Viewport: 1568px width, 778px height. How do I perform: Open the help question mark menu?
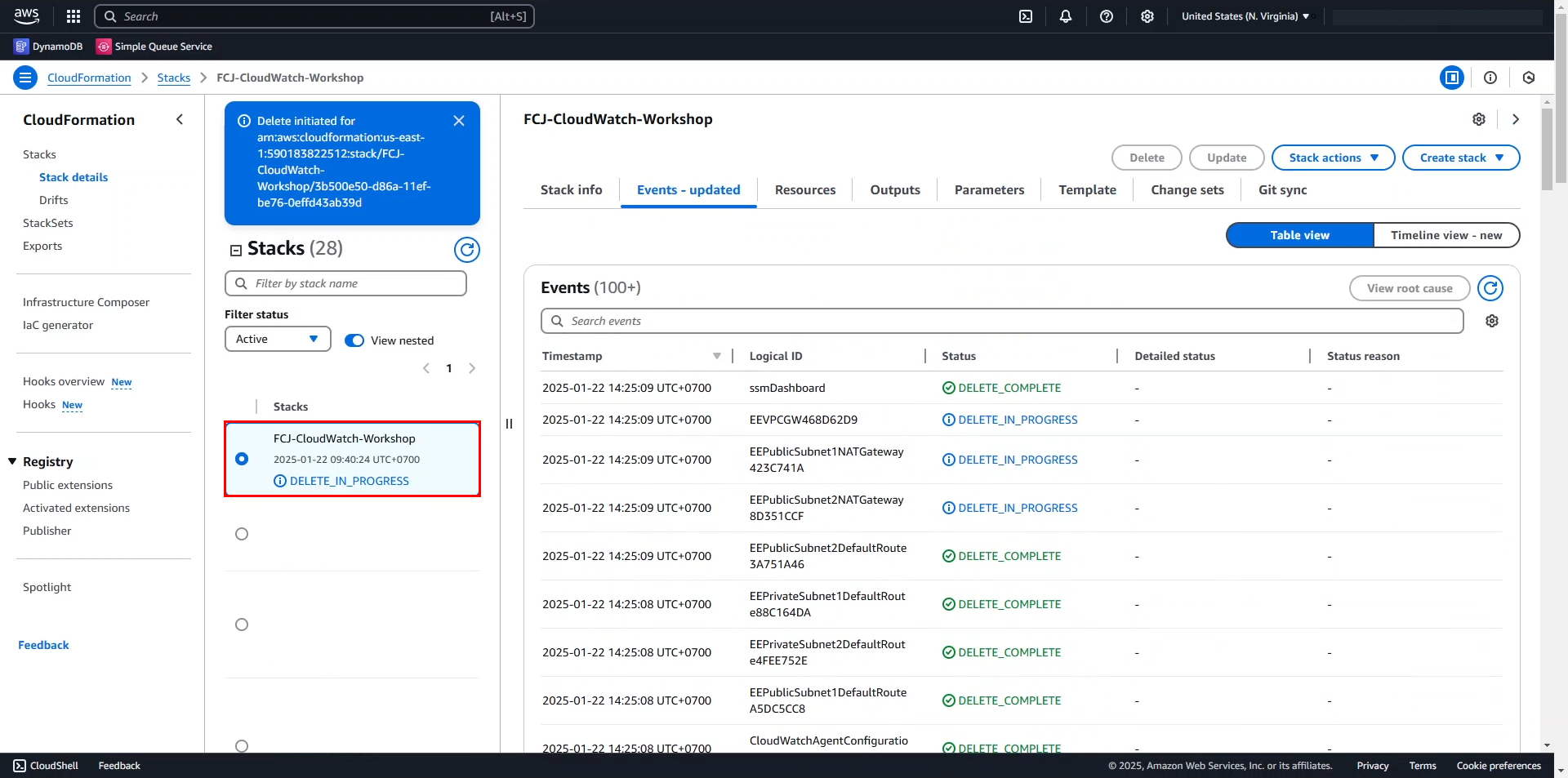[x=1107, y=16]
